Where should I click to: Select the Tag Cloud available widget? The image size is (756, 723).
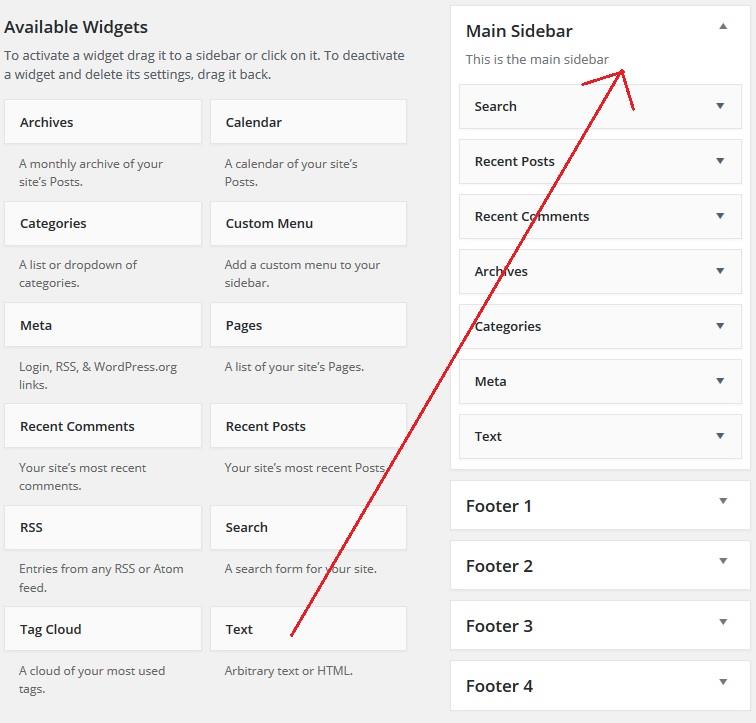point(102,629)
